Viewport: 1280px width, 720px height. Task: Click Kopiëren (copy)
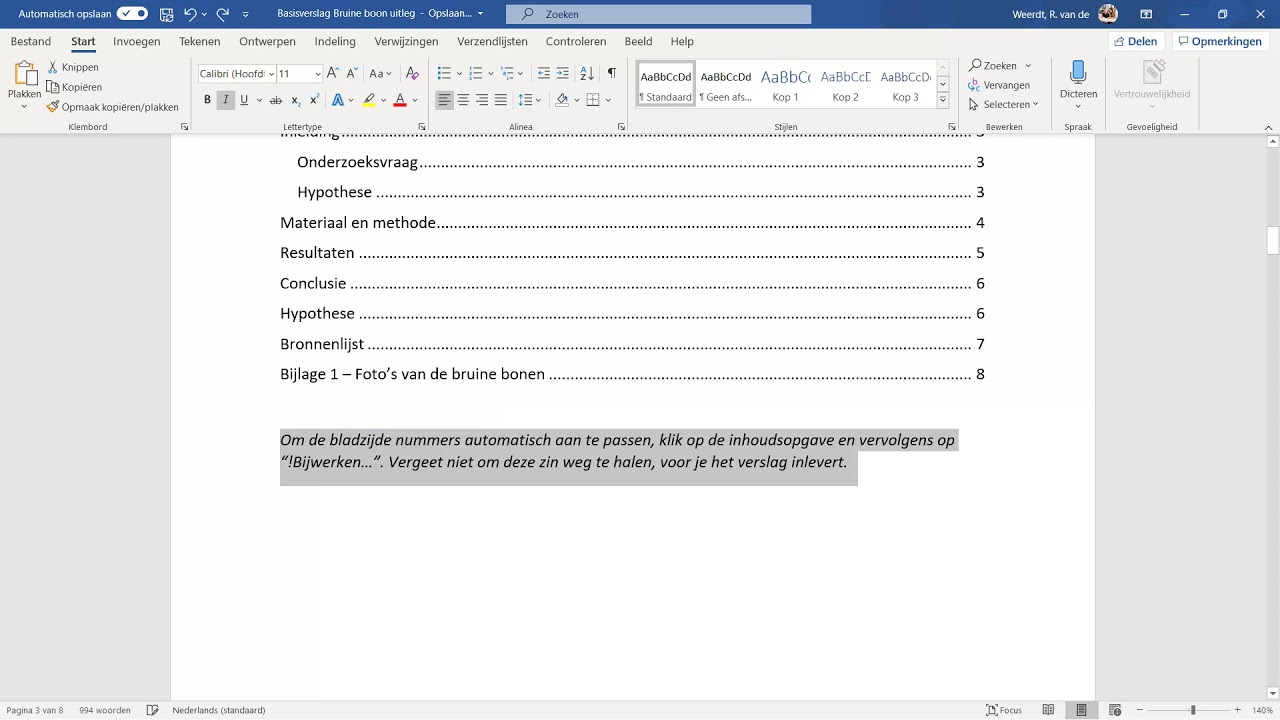coord(75,87)
